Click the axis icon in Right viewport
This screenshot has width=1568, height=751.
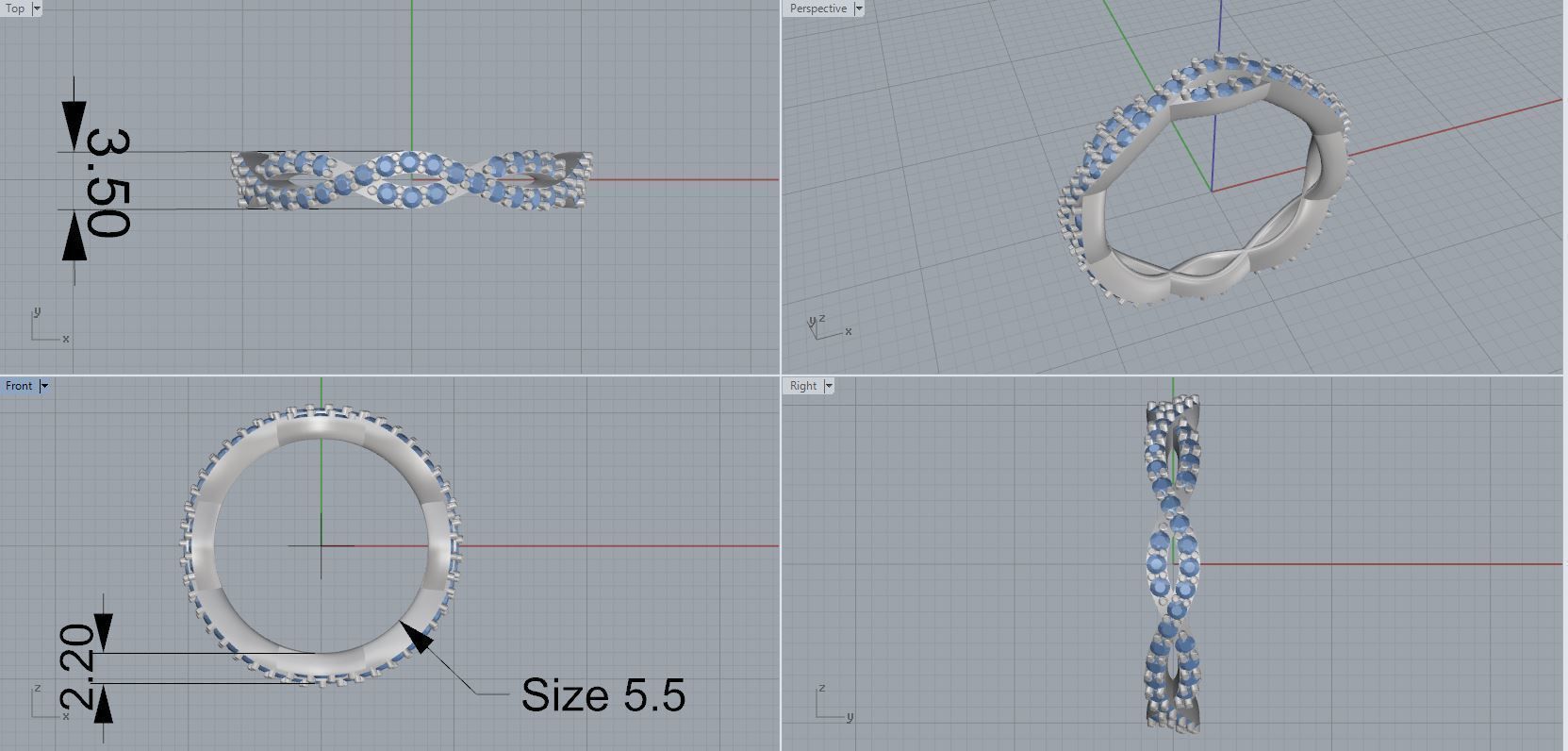tap(834, 704)
